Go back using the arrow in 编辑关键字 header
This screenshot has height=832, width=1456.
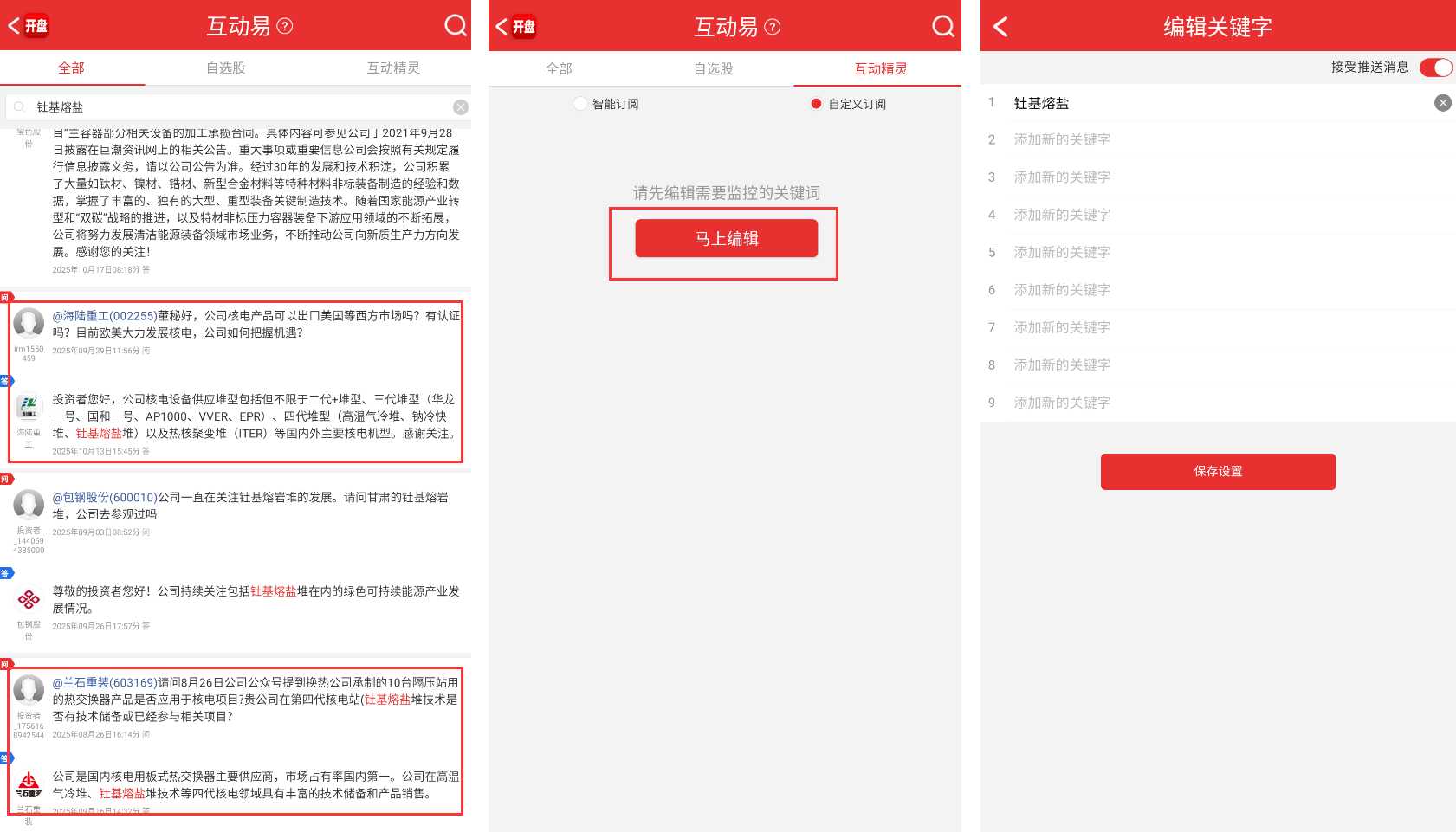pos(1000,27)
